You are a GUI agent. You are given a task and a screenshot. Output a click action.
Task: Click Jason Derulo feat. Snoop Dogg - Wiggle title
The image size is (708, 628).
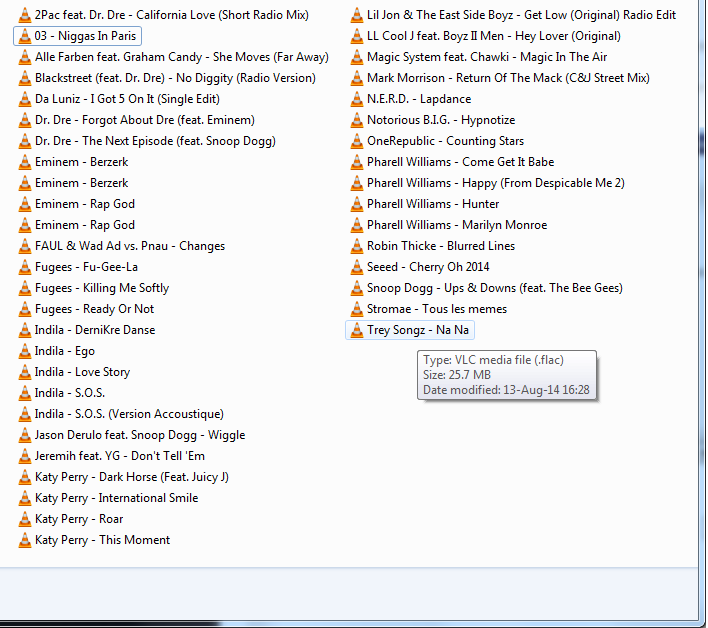[140, 435]
